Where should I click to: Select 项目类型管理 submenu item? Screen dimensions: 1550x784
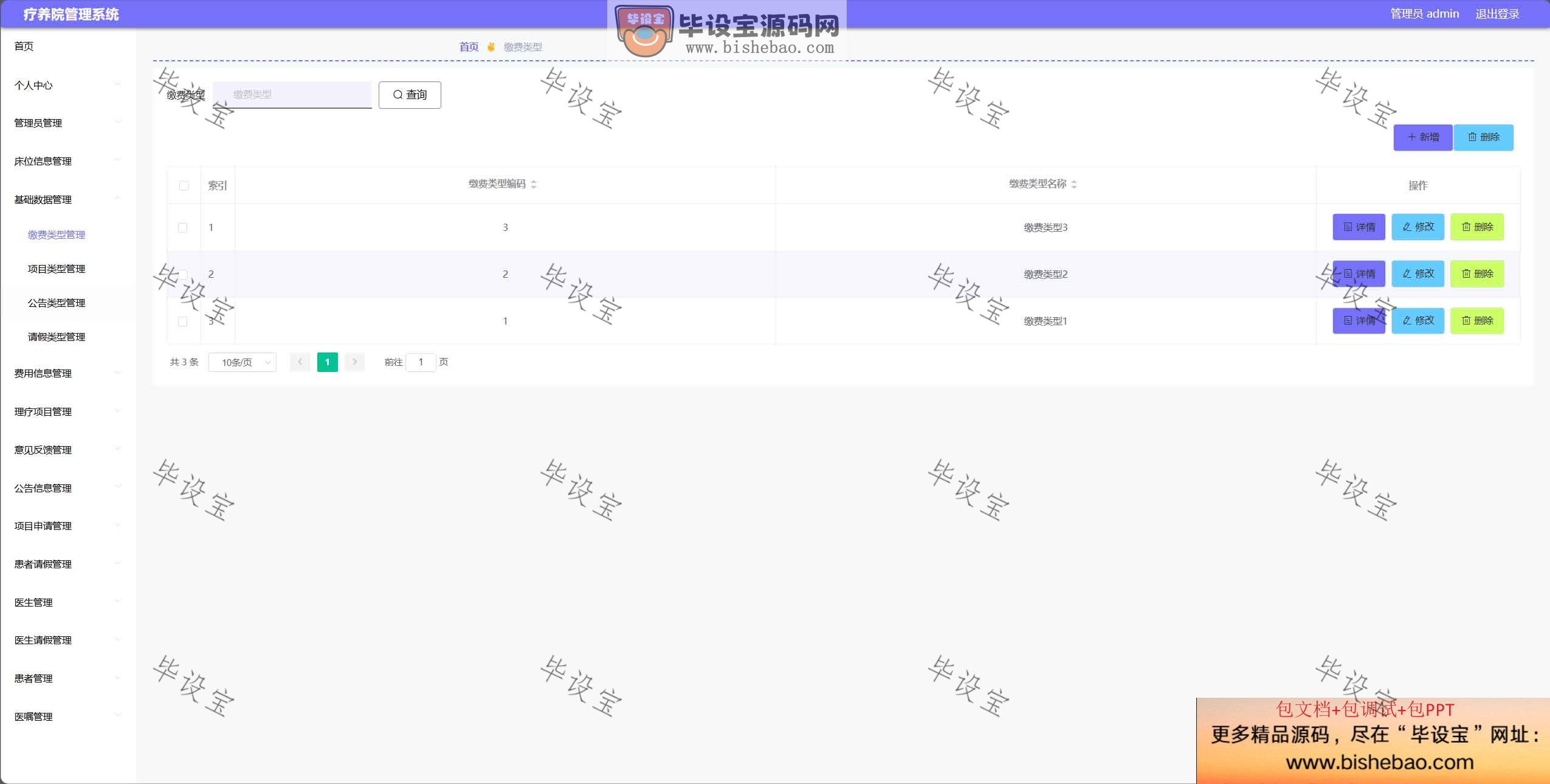point(68,269)
